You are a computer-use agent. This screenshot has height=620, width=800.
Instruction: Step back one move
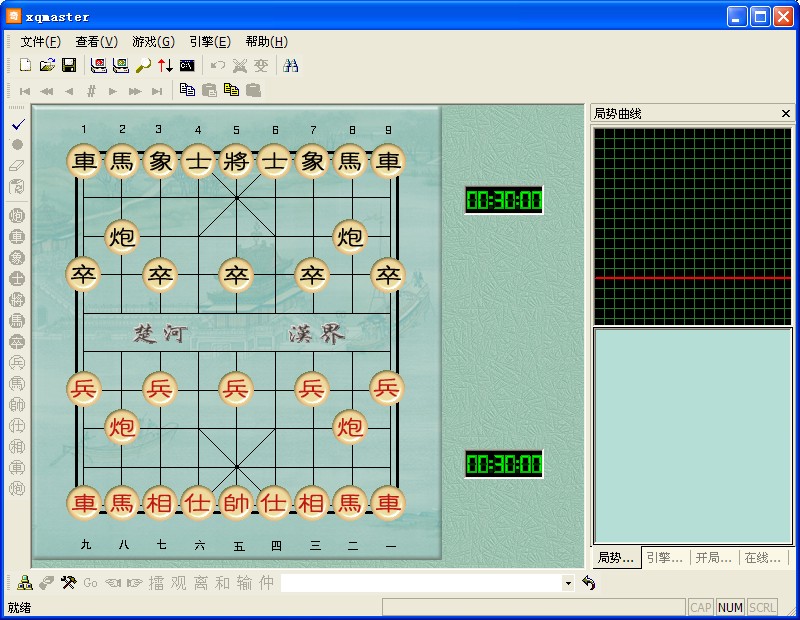(x=69, y=91)
